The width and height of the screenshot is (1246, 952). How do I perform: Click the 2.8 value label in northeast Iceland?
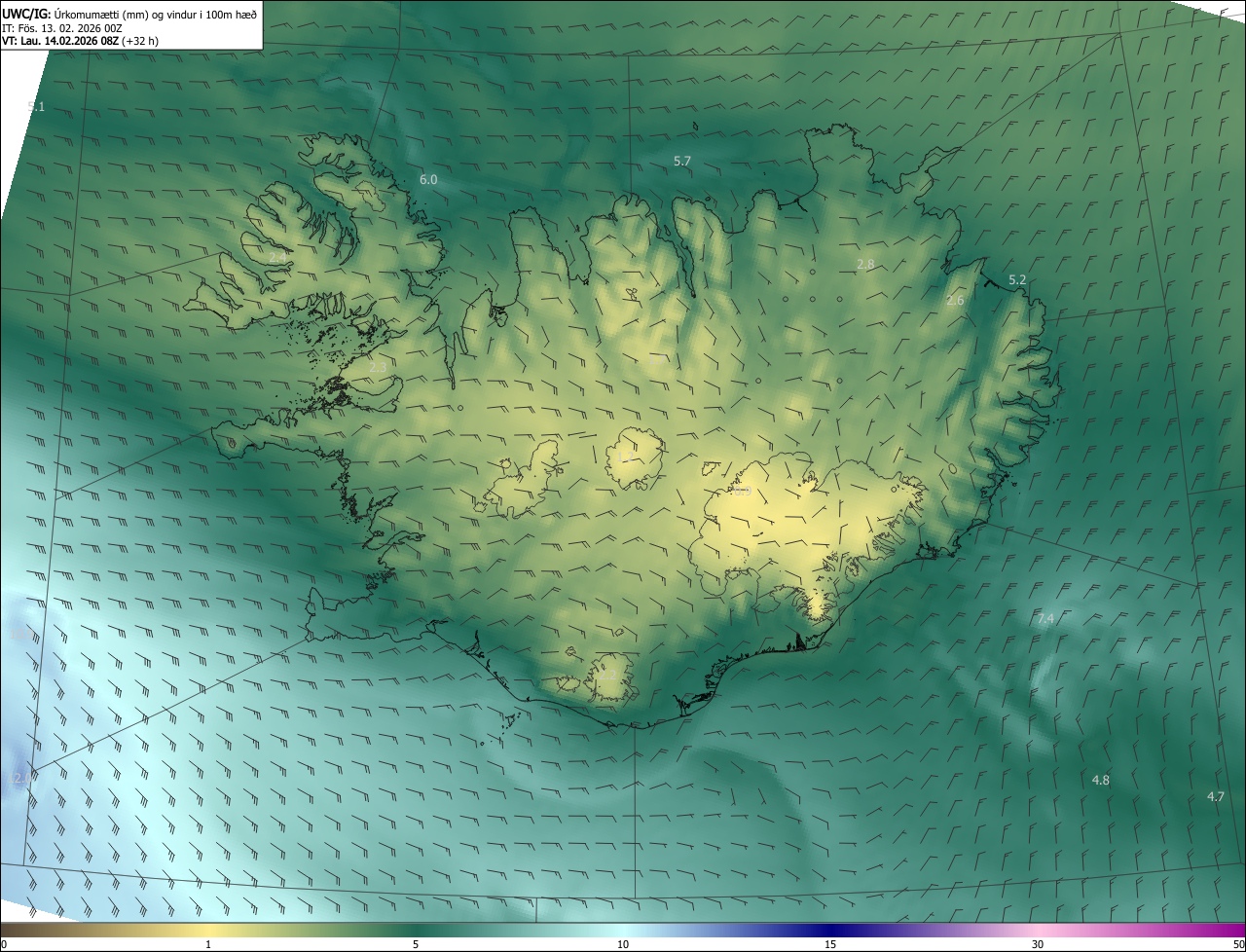point(865,265)
